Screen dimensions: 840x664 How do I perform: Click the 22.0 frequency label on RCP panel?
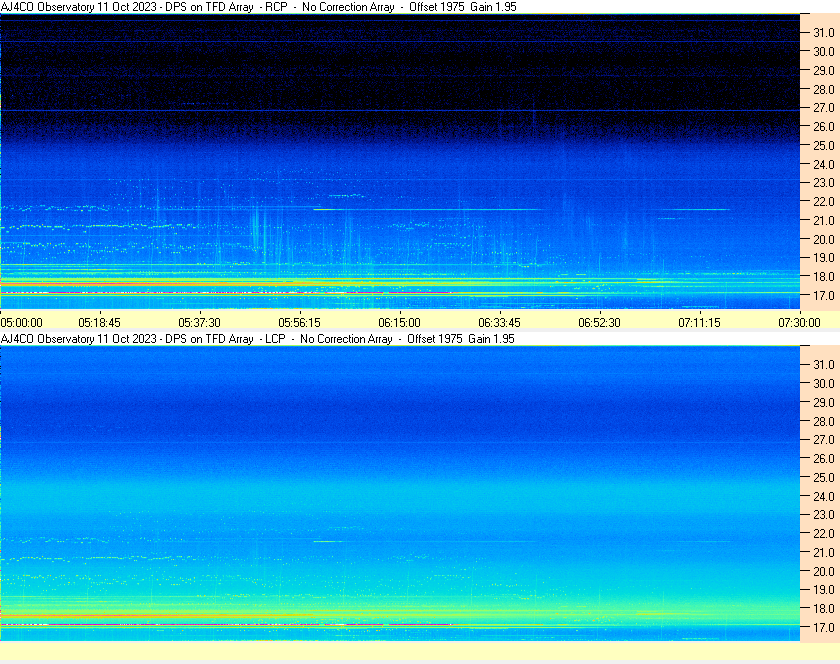(824, 202)
